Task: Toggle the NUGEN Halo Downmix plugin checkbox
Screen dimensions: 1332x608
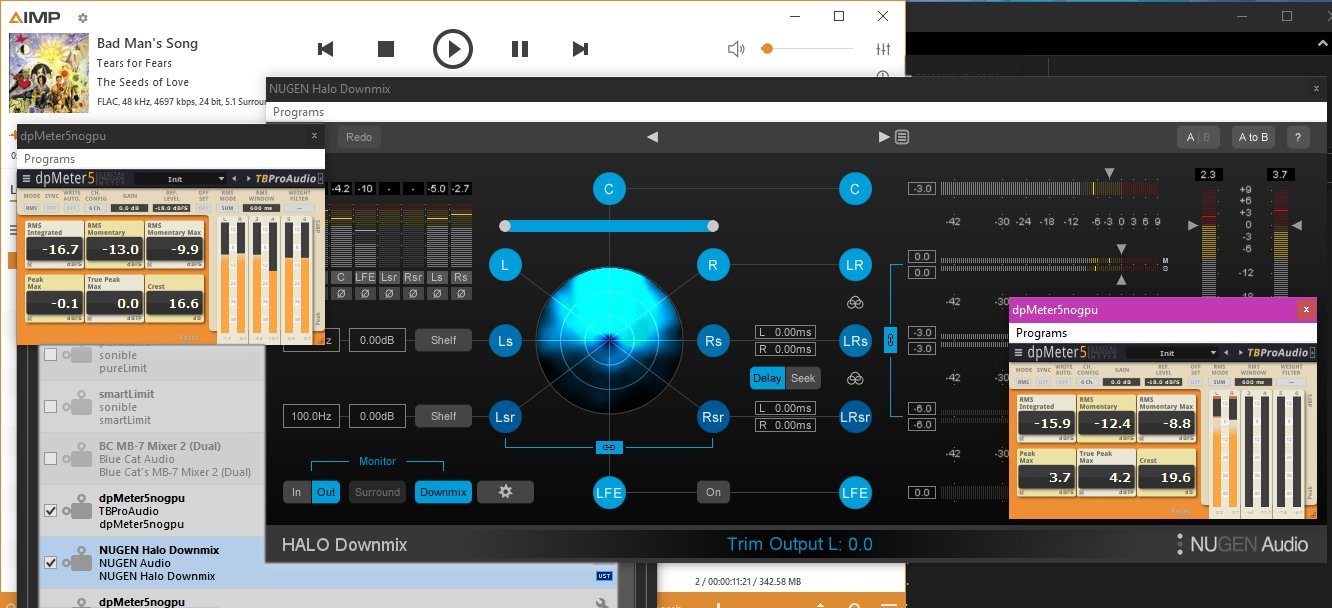Action: tap(51, 563)
